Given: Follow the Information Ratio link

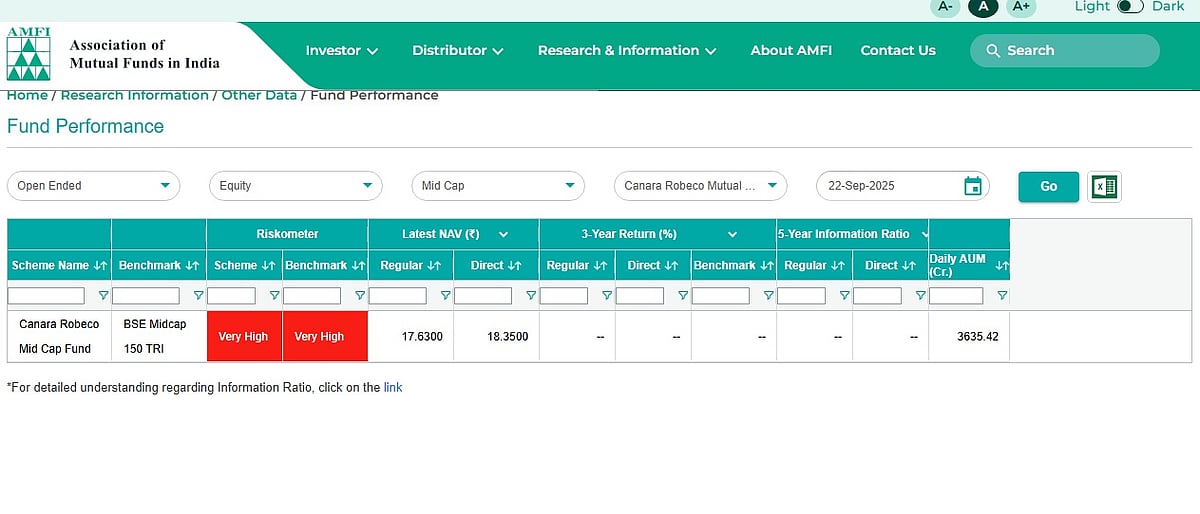Looking at the screenshot, I should pos(393,387).
